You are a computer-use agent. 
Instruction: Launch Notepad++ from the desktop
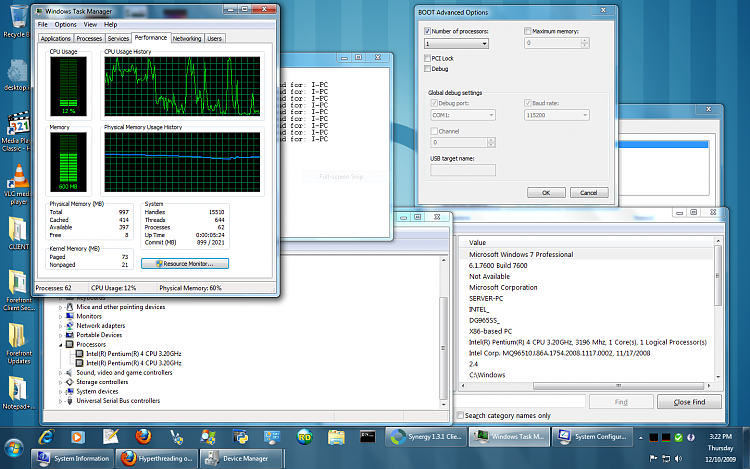18,388
